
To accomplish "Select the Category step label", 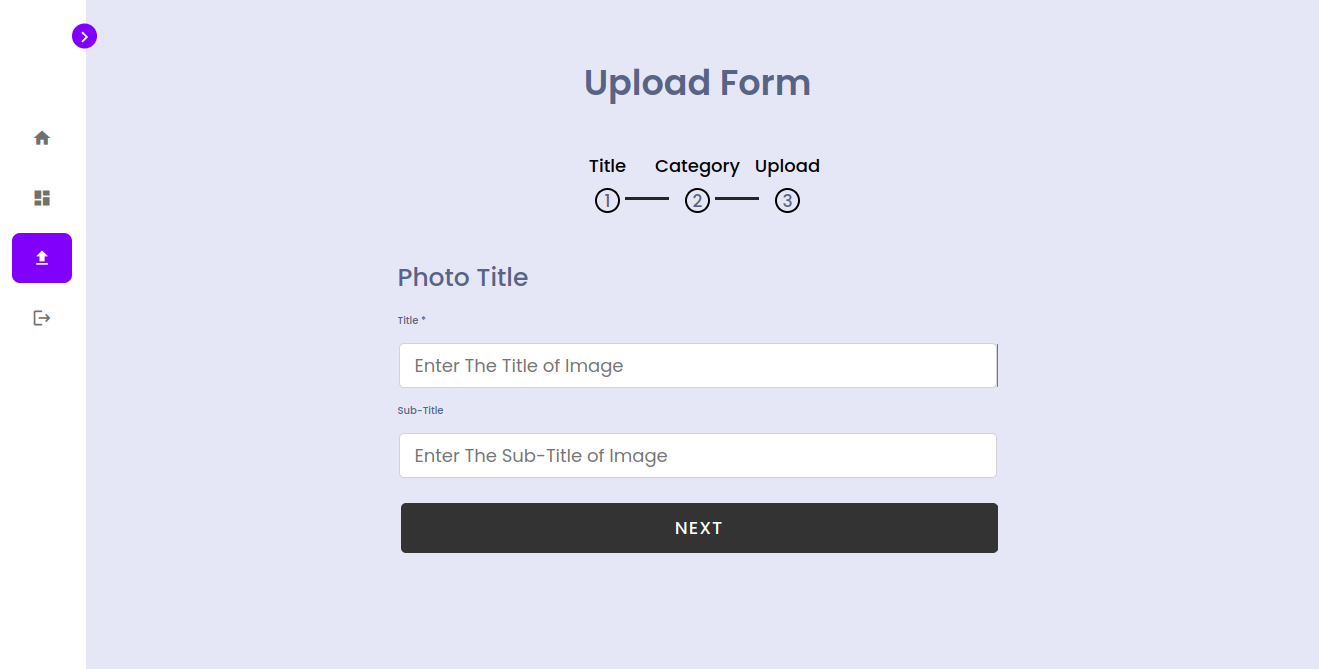I will [x=697, y=166].
